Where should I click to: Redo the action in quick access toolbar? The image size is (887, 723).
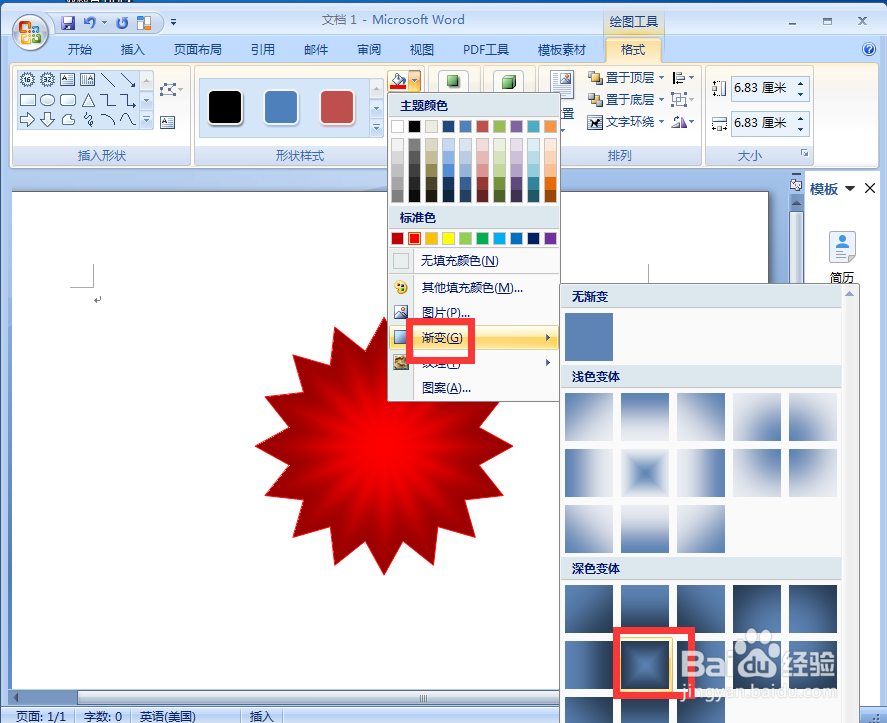122,23
